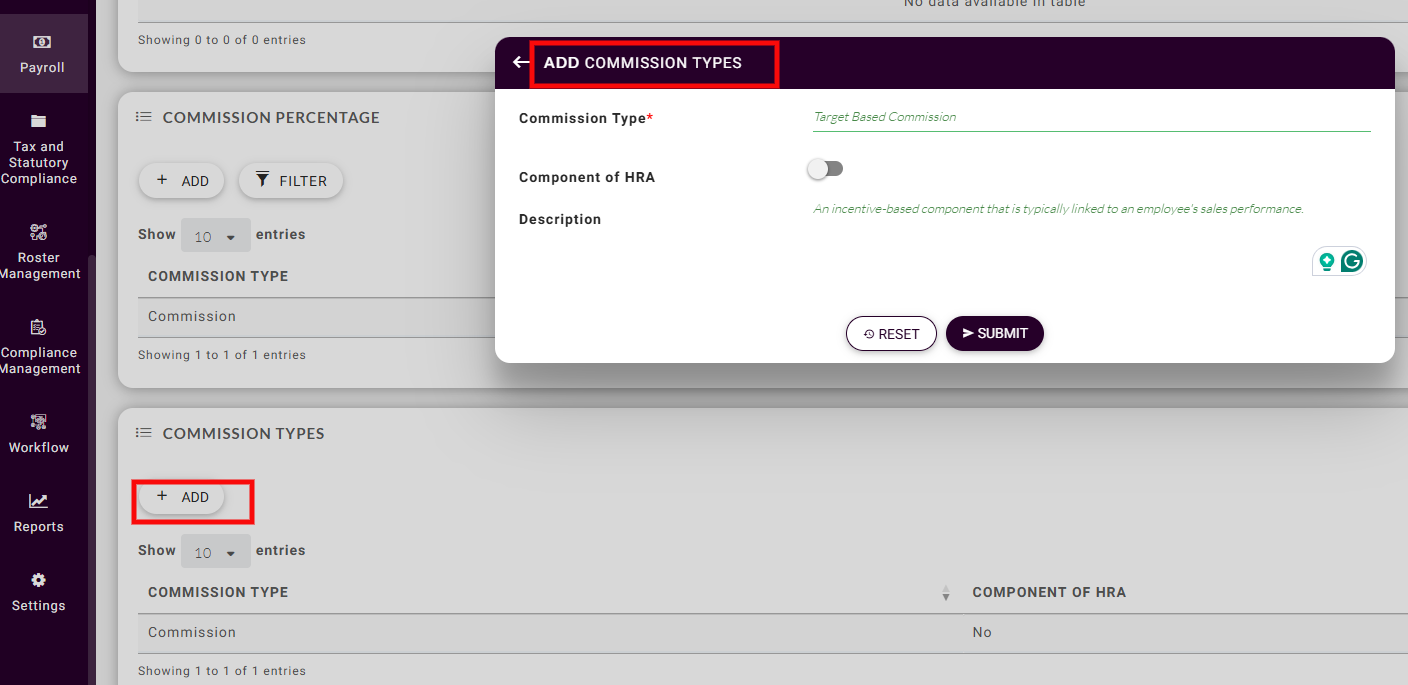
Task: Click the Grammarly icon in description field
Action: (1352, 262)
